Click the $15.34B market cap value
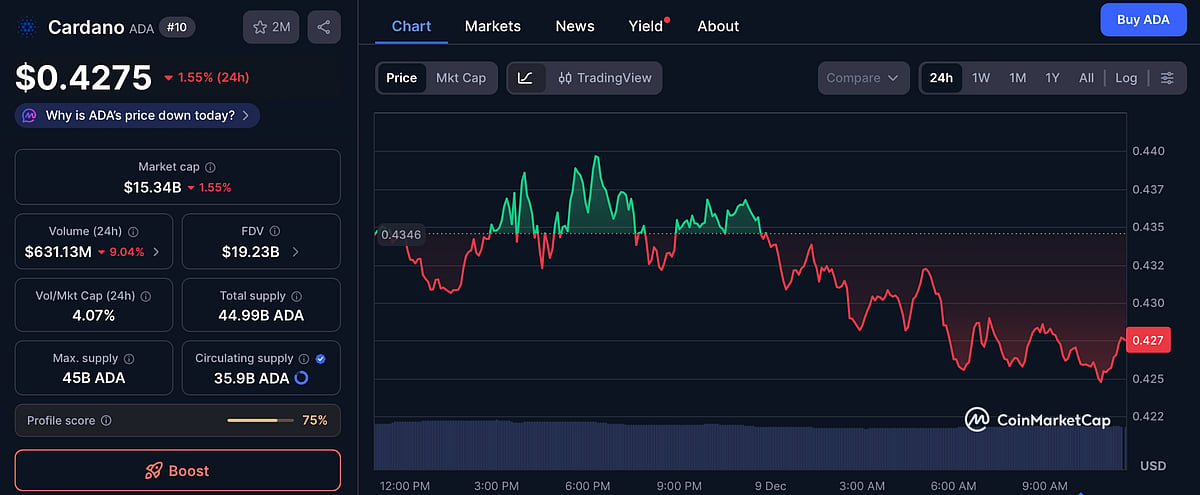 (x=153, y=187)
